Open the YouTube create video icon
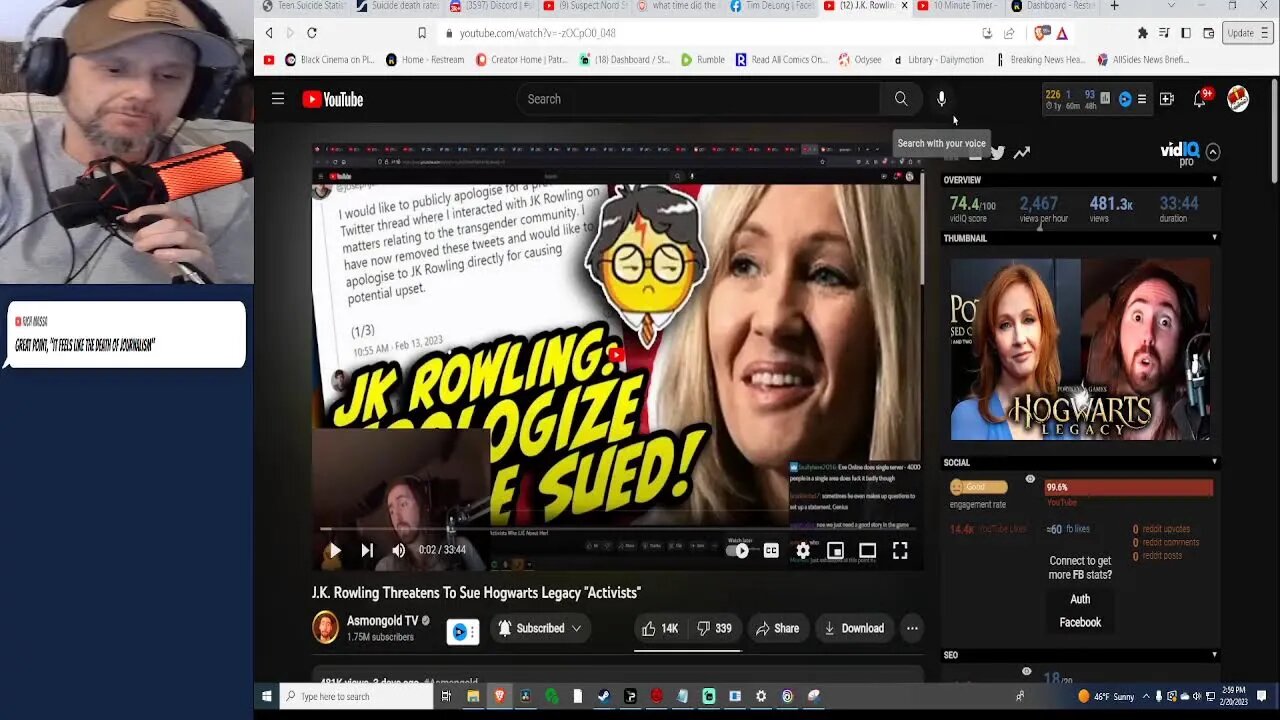This screenshot has width=1280, height=720. (1167, 99)
